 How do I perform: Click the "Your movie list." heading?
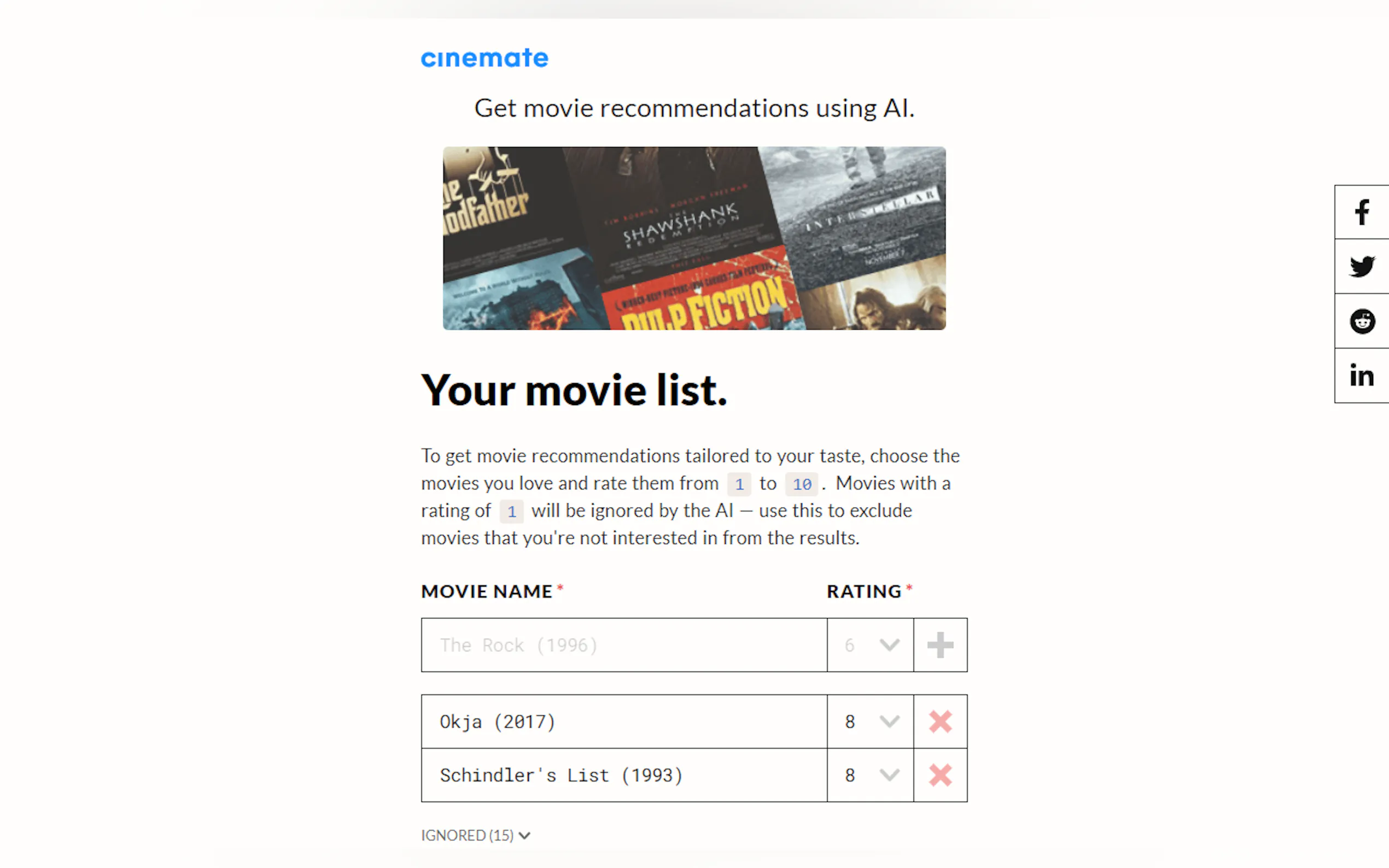[574, 390]
